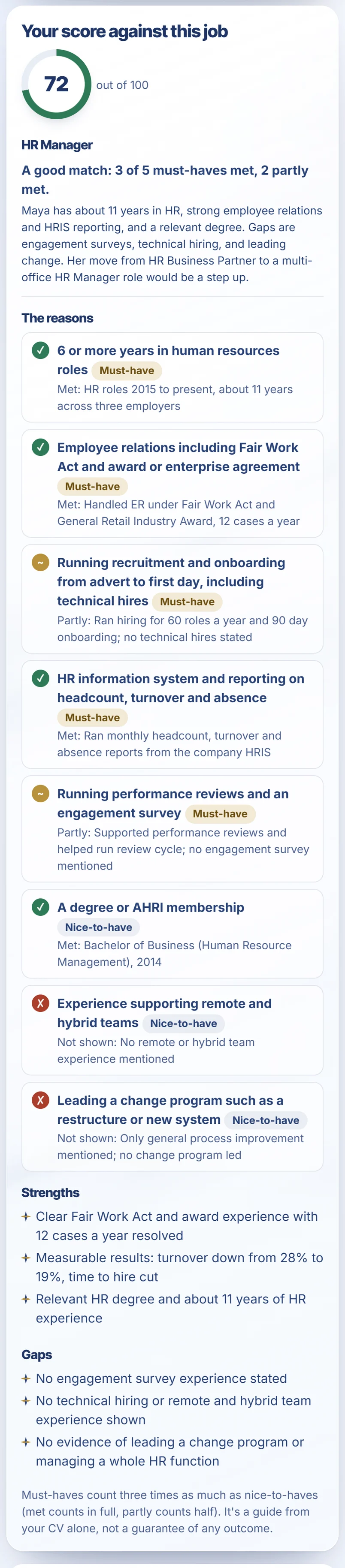The image size is (345, 1568).
Task: Click Must-have badge on "HR information system" card
Action: (93, 718)
